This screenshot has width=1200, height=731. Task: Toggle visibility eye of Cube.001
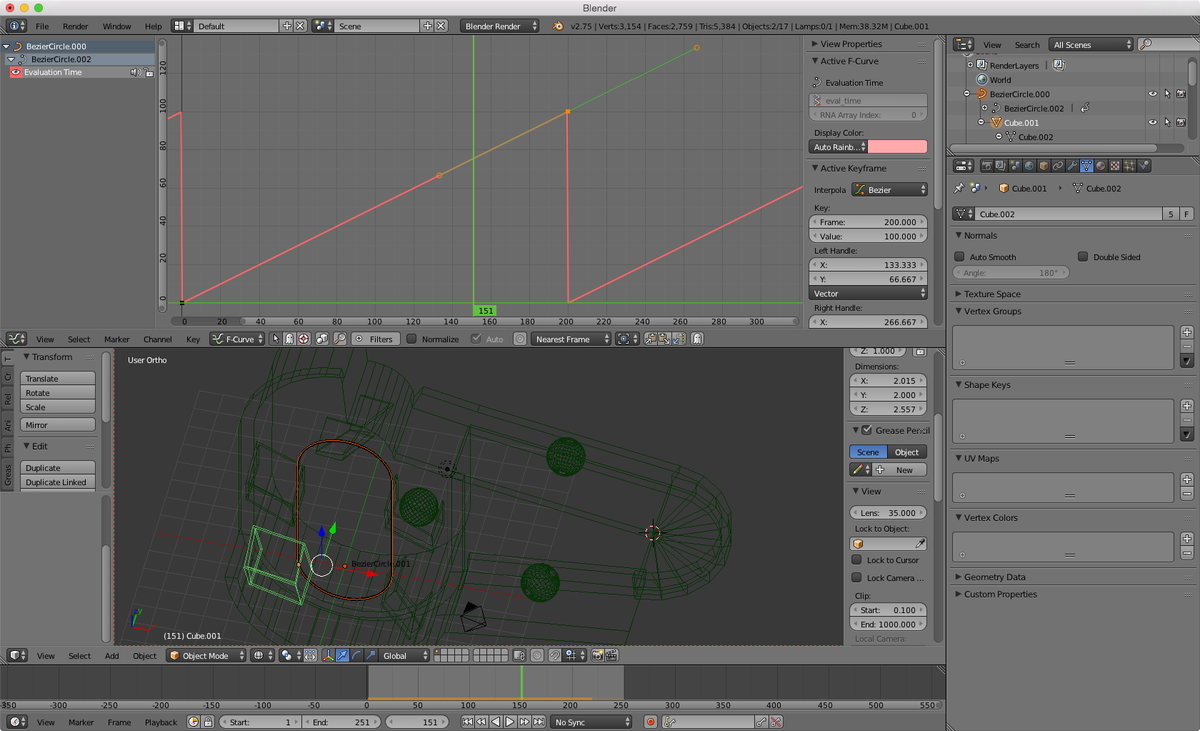click(x=1153, y=122)
